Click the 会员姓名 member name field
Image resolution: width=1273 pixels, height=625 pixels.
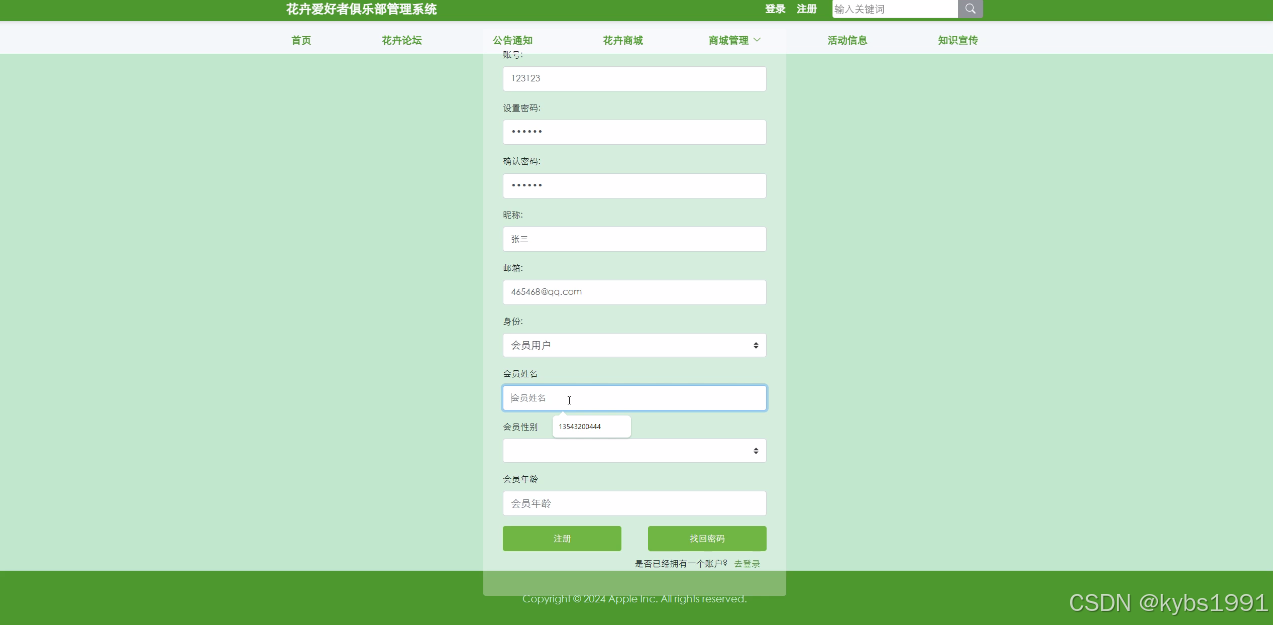(x=634, y=398)
